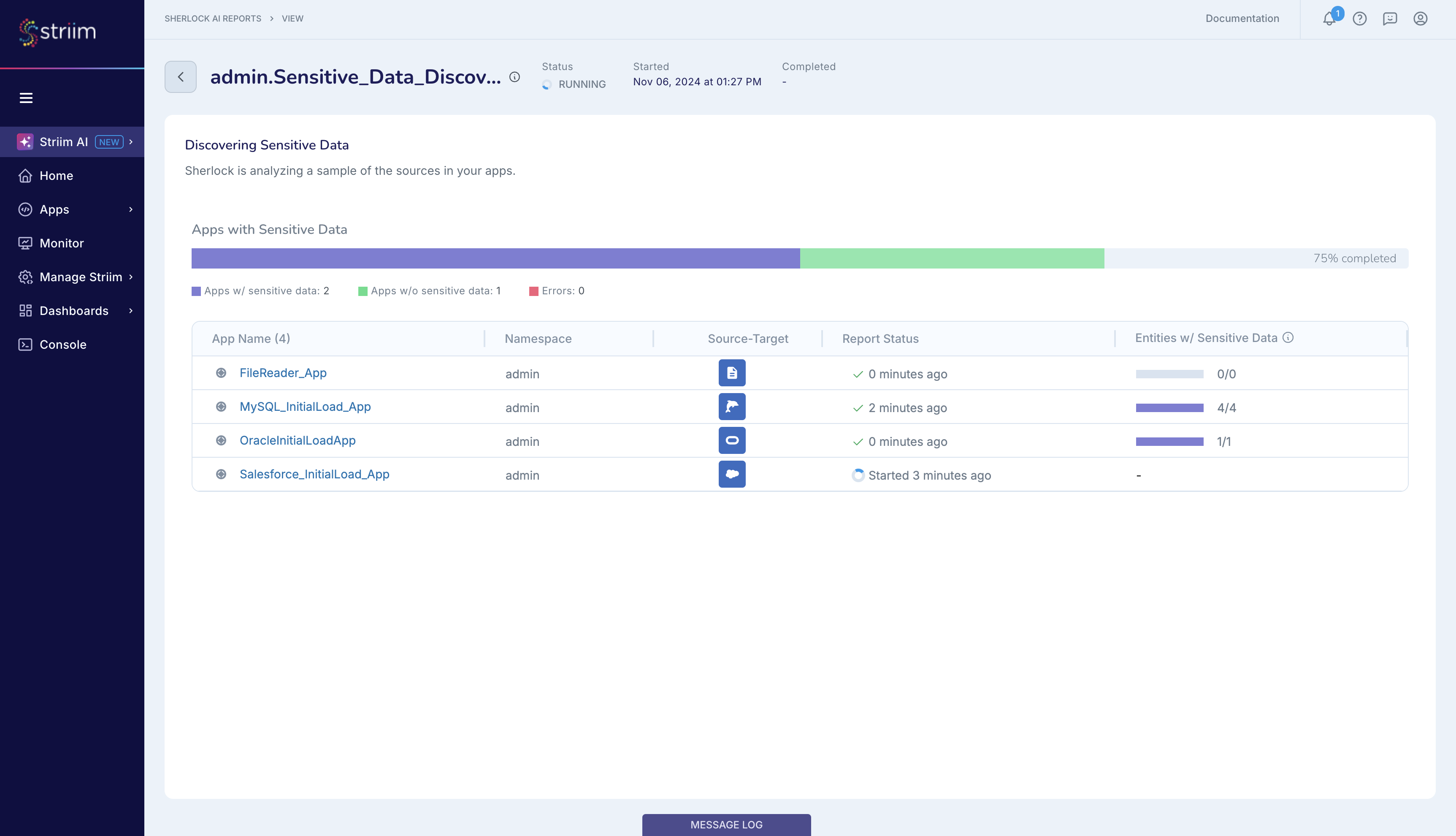Click the Salesforce cloud icon in Source-Target column
The width and height of the screenshot is (1456, 836).
pos(732,474)
